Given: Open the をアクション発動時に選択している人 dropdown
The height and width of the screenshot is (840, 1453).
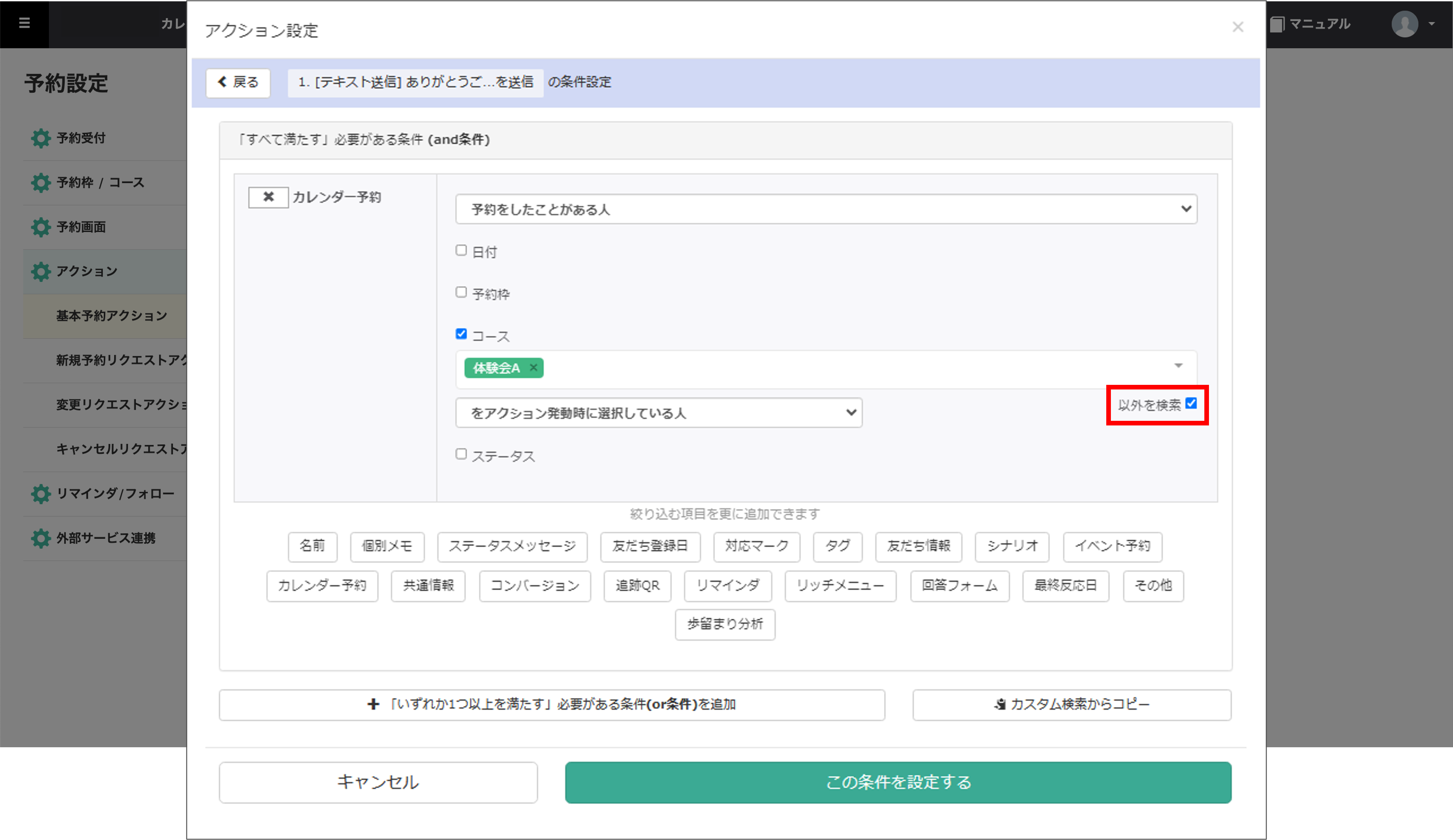Looking at the screenshot, I should (659, 413).
